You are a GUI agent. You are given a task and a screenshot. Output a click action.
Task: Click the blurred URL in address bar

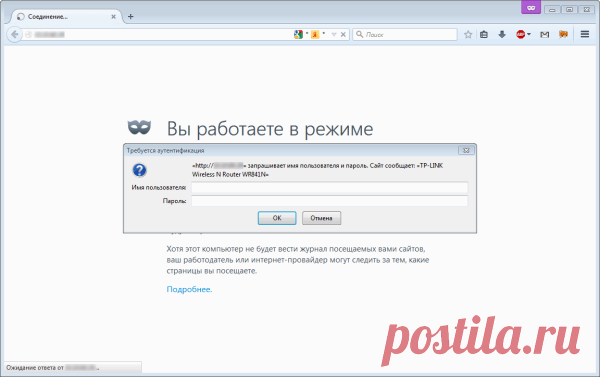click(x=50, y=34)
